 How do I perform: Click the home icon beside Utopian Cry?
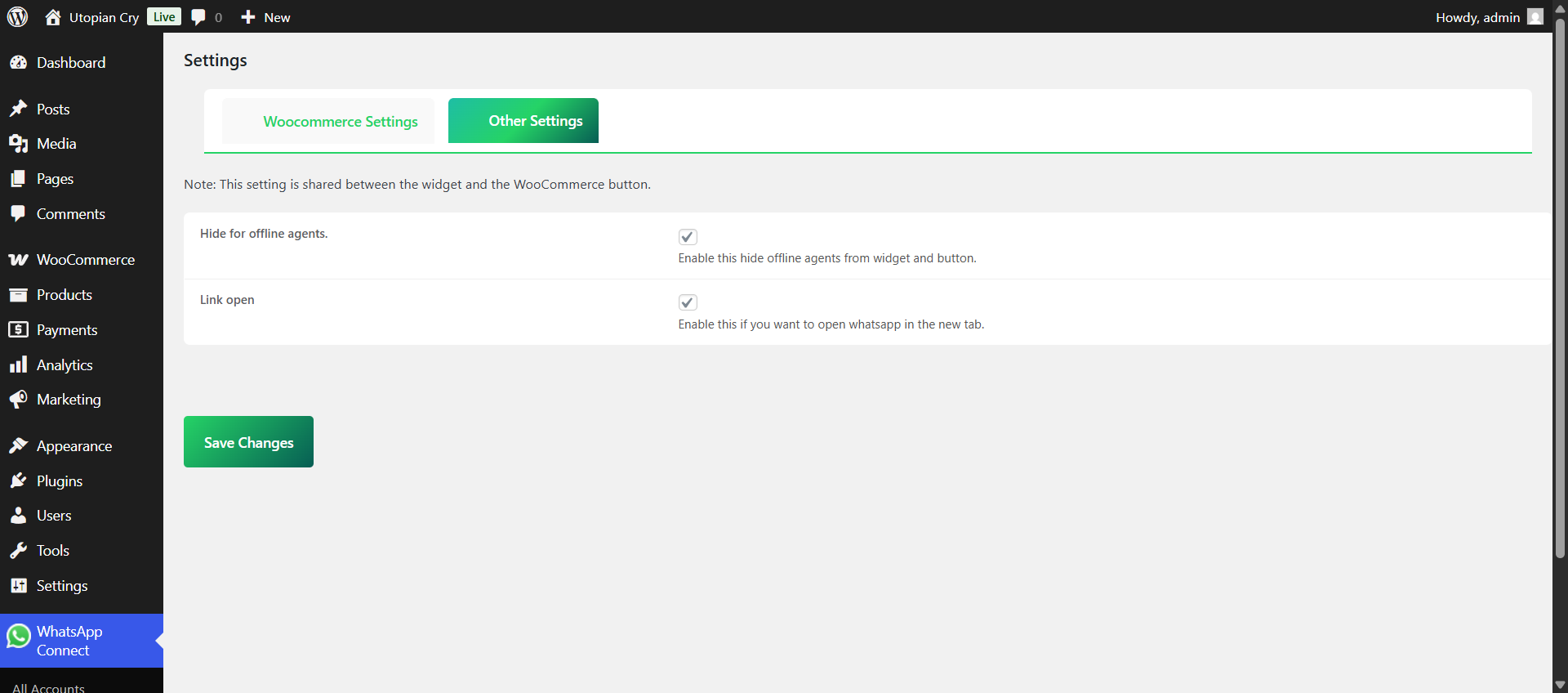pyautogui.click(x=53, y=16)
